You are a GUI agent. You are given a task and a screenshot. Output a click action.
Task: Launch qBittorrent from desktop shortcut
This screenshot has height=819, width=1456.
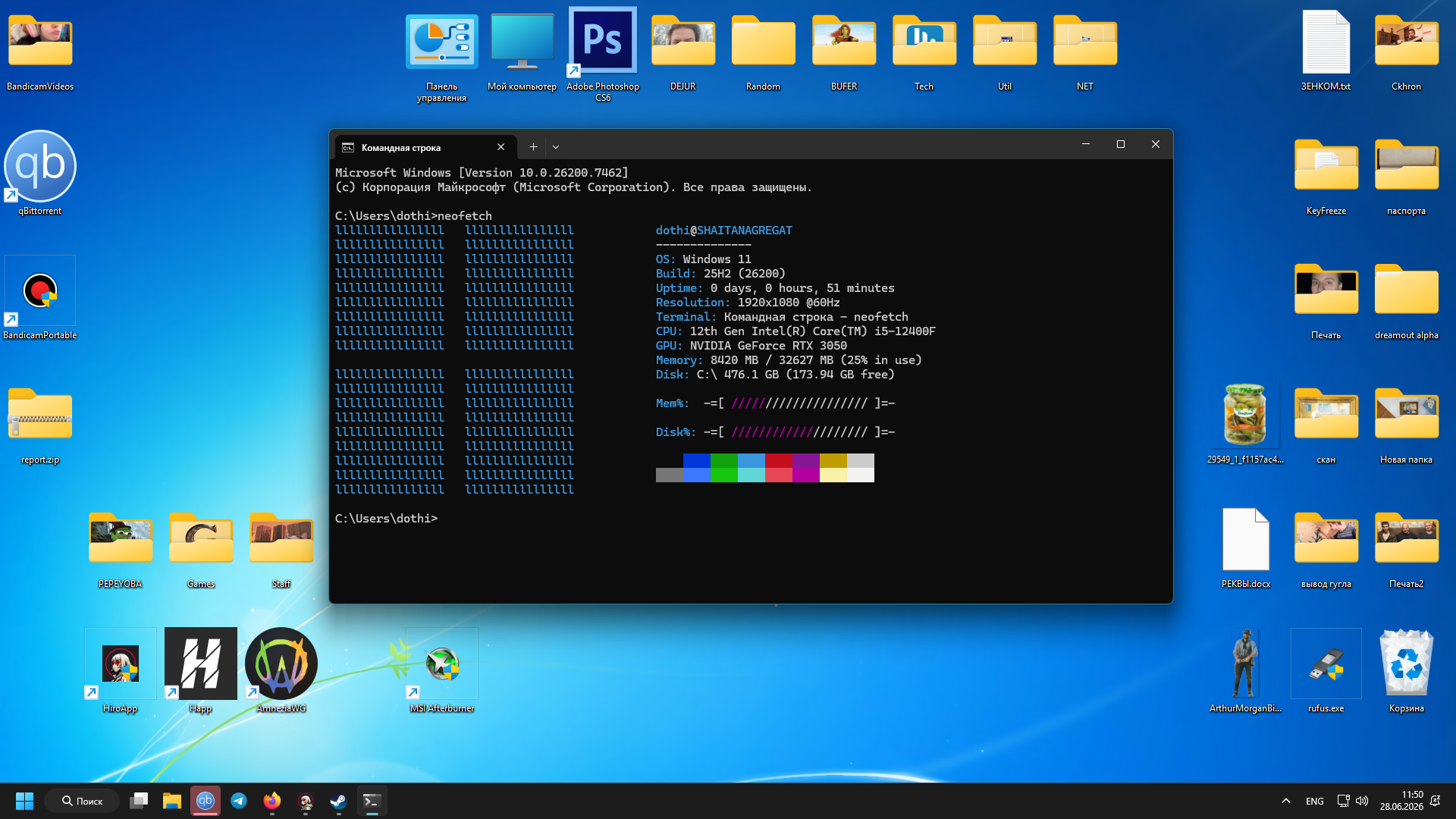click(40, 174)
